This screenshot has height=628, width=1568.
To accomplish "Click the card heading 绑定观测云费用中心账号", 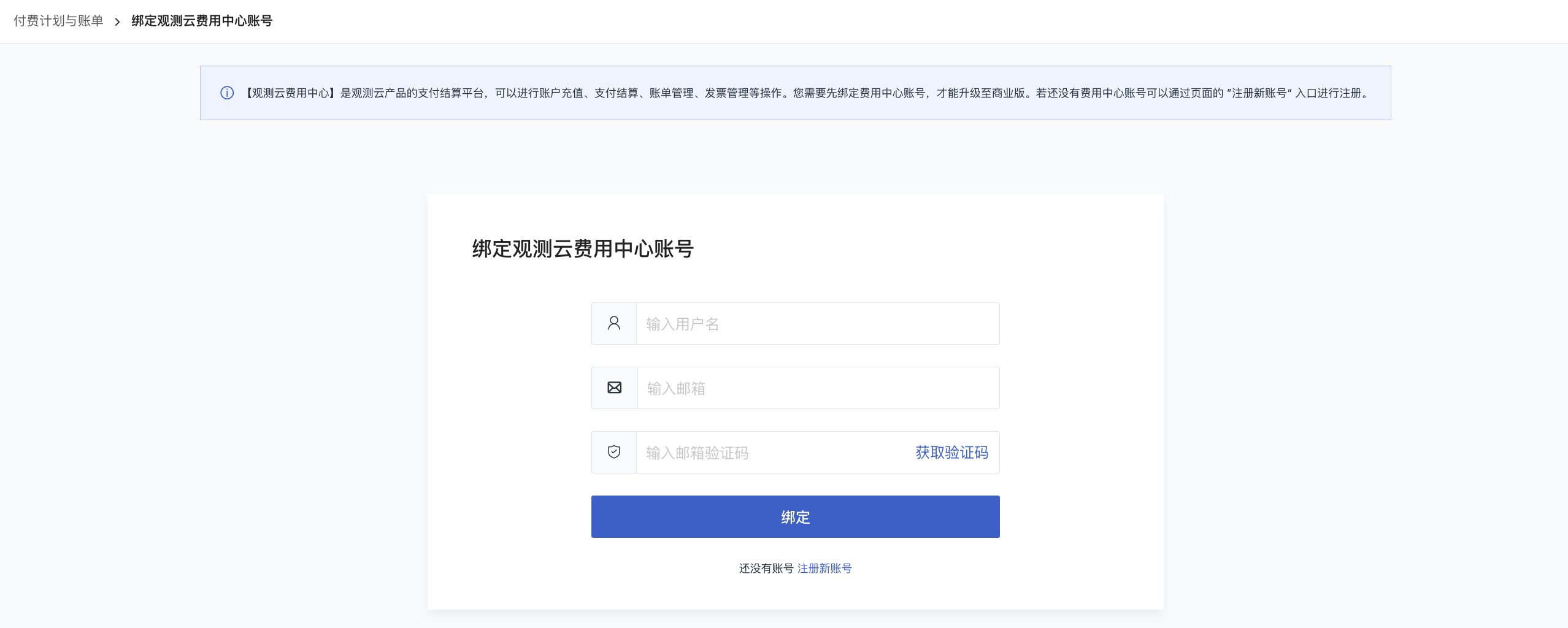I will point(583,248).
